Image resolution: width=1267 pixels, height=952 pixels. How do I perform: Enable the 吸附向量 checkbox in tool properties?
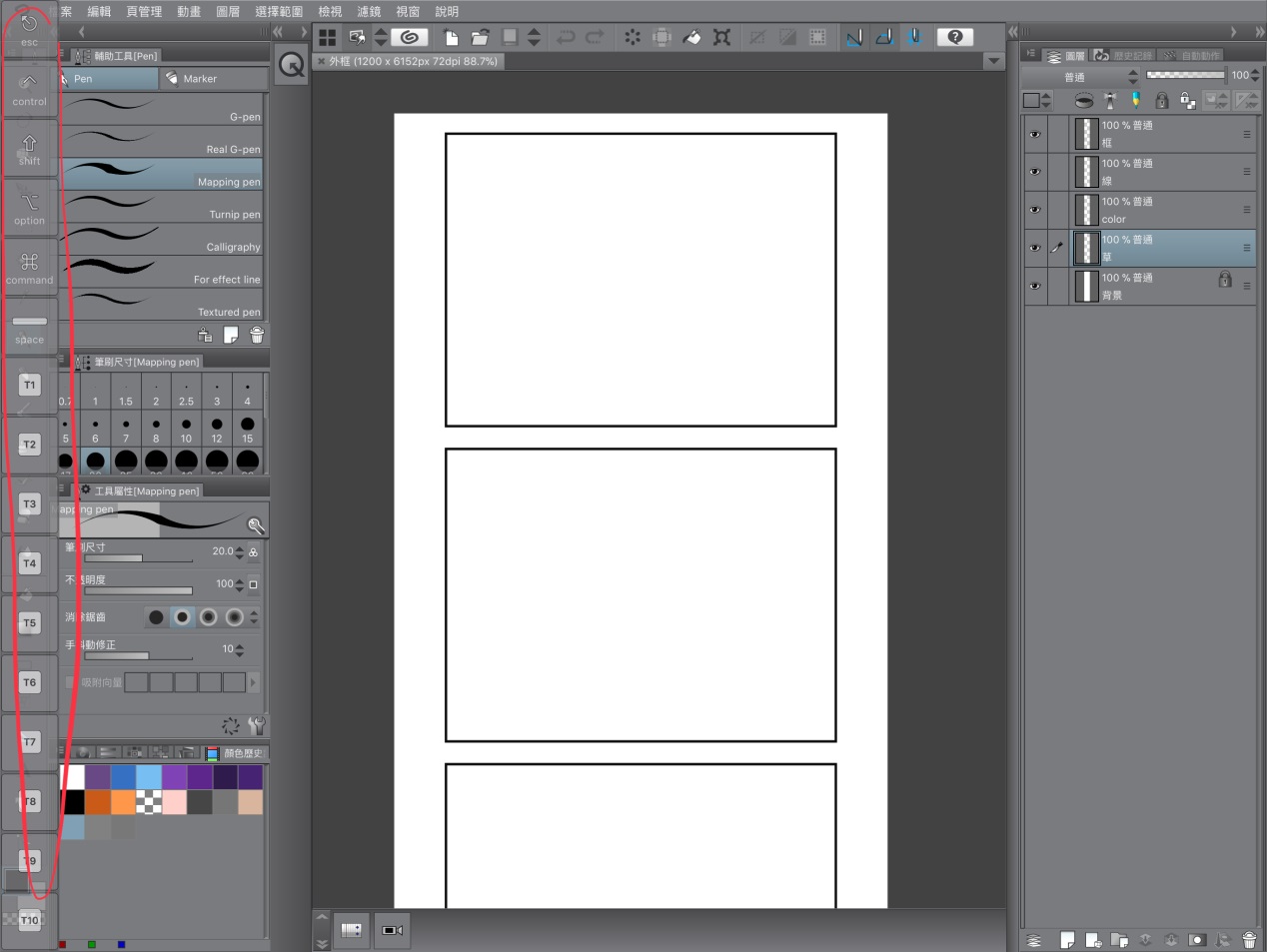(x=71, y=681)
